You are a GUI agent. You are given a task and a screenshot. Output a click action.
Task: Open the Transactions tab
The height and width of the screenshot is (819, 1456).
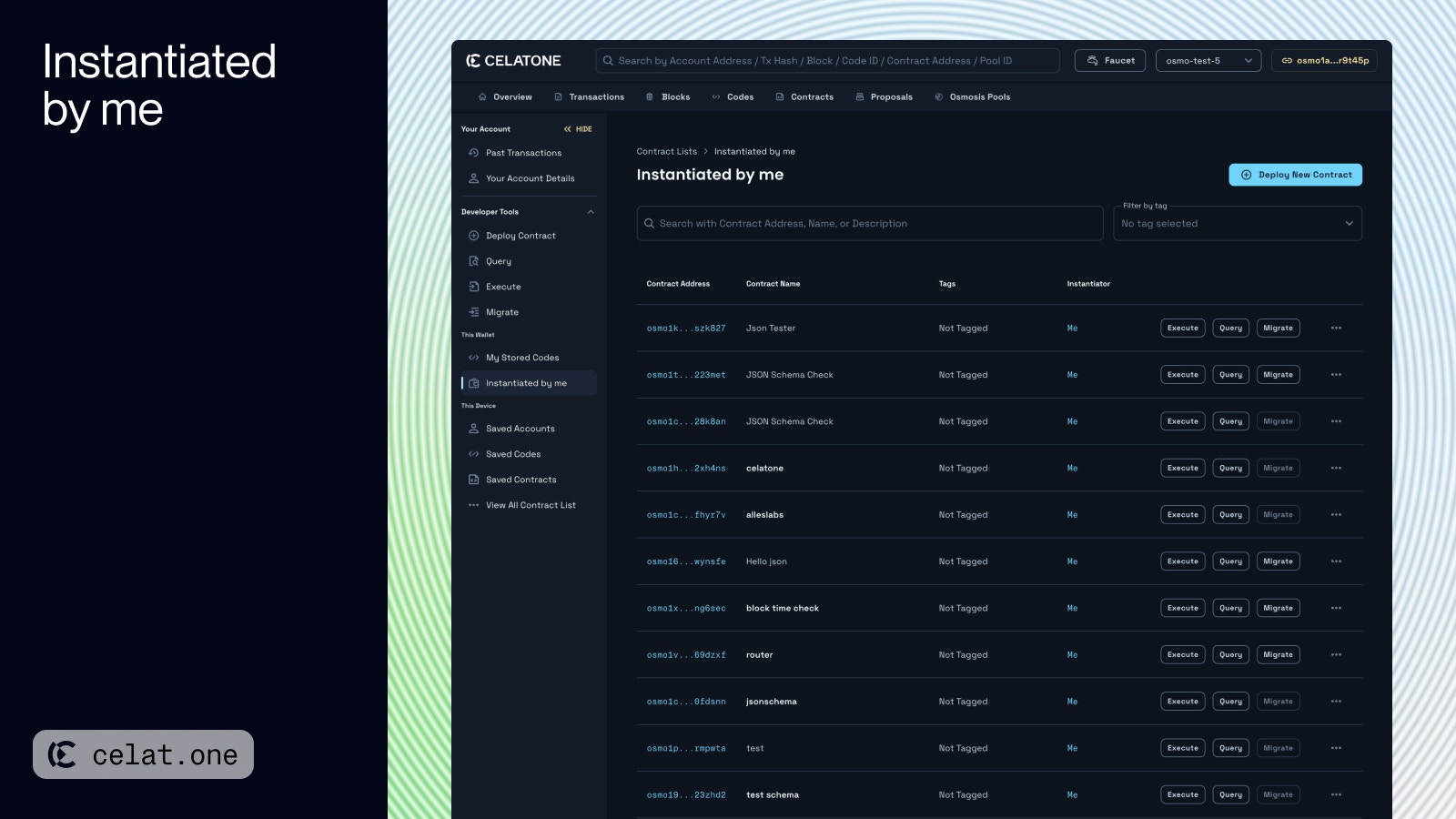[x=589, y=96]
